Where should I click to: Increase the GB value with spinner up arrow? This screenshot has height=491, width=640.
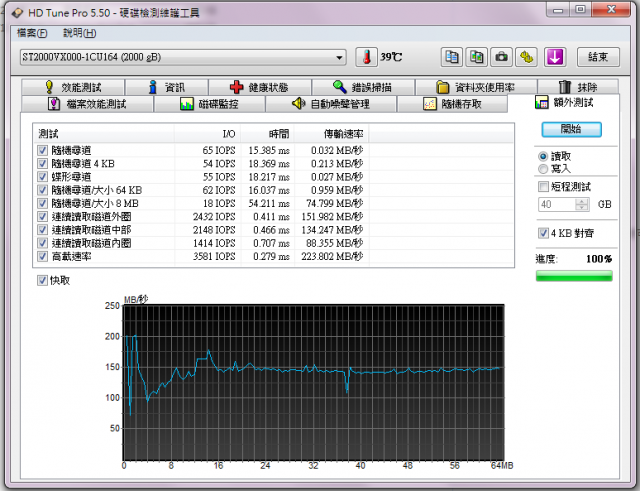[x=582, y=201]
